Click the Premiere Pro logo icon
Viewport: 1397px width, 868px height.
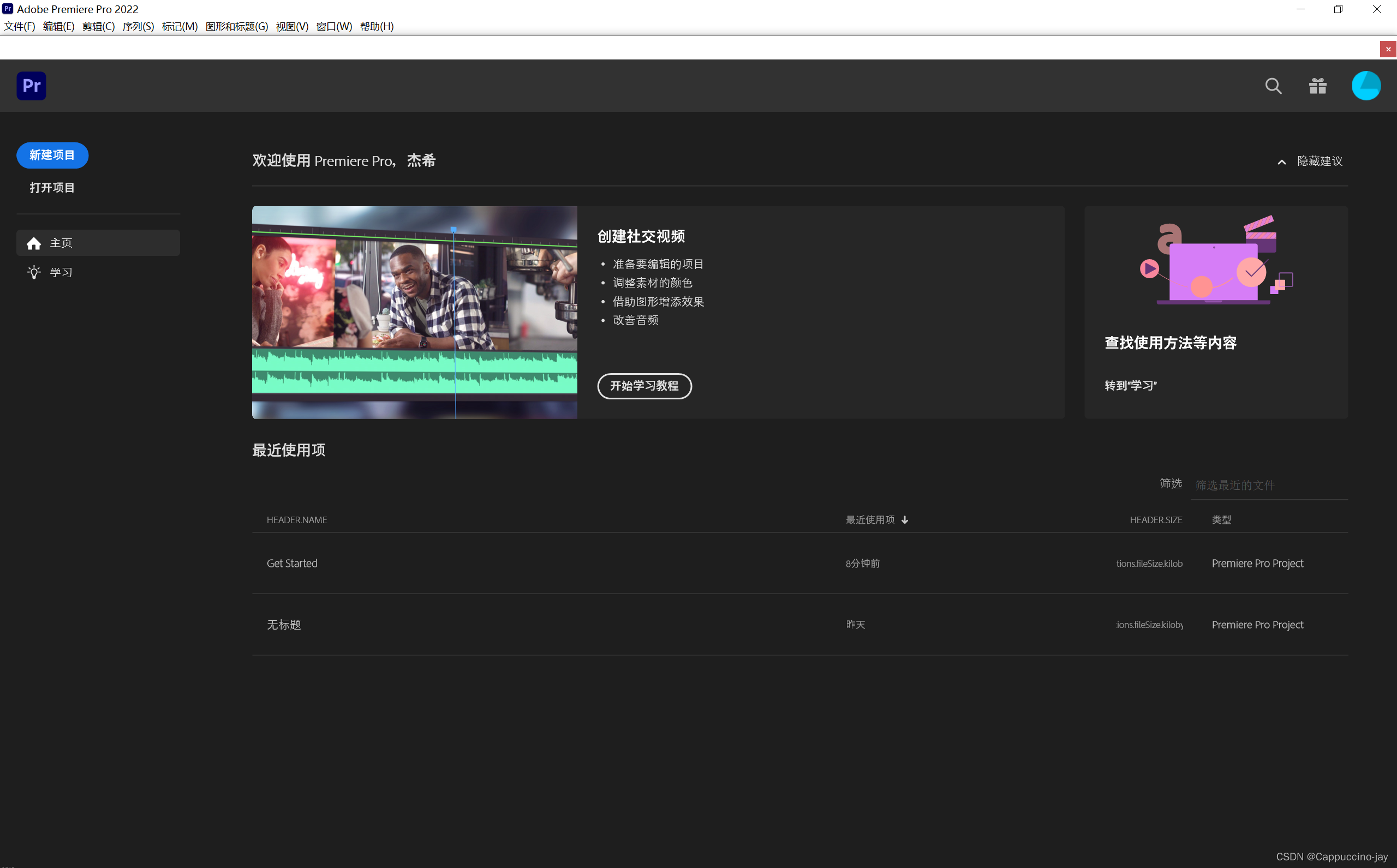(31, 86)
